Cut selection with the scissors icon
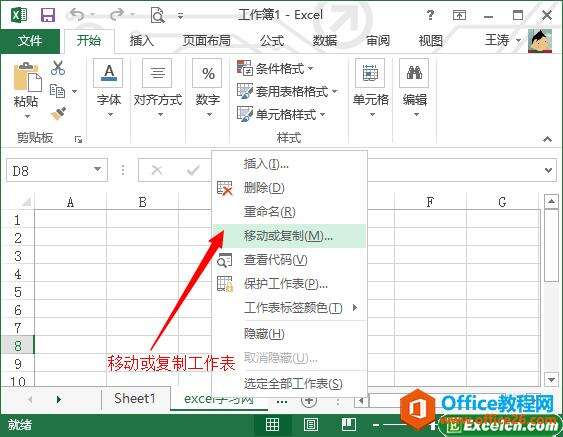563x437 pixels. (58, 68)
